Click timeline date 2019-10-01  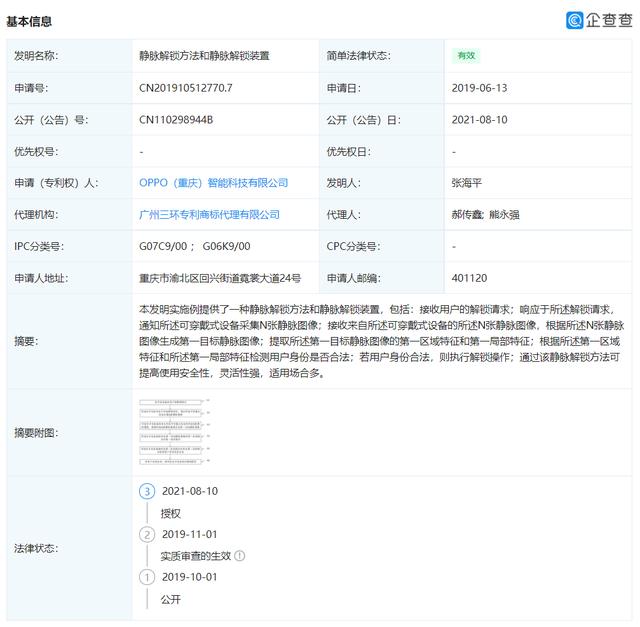(x=190, y=577)
